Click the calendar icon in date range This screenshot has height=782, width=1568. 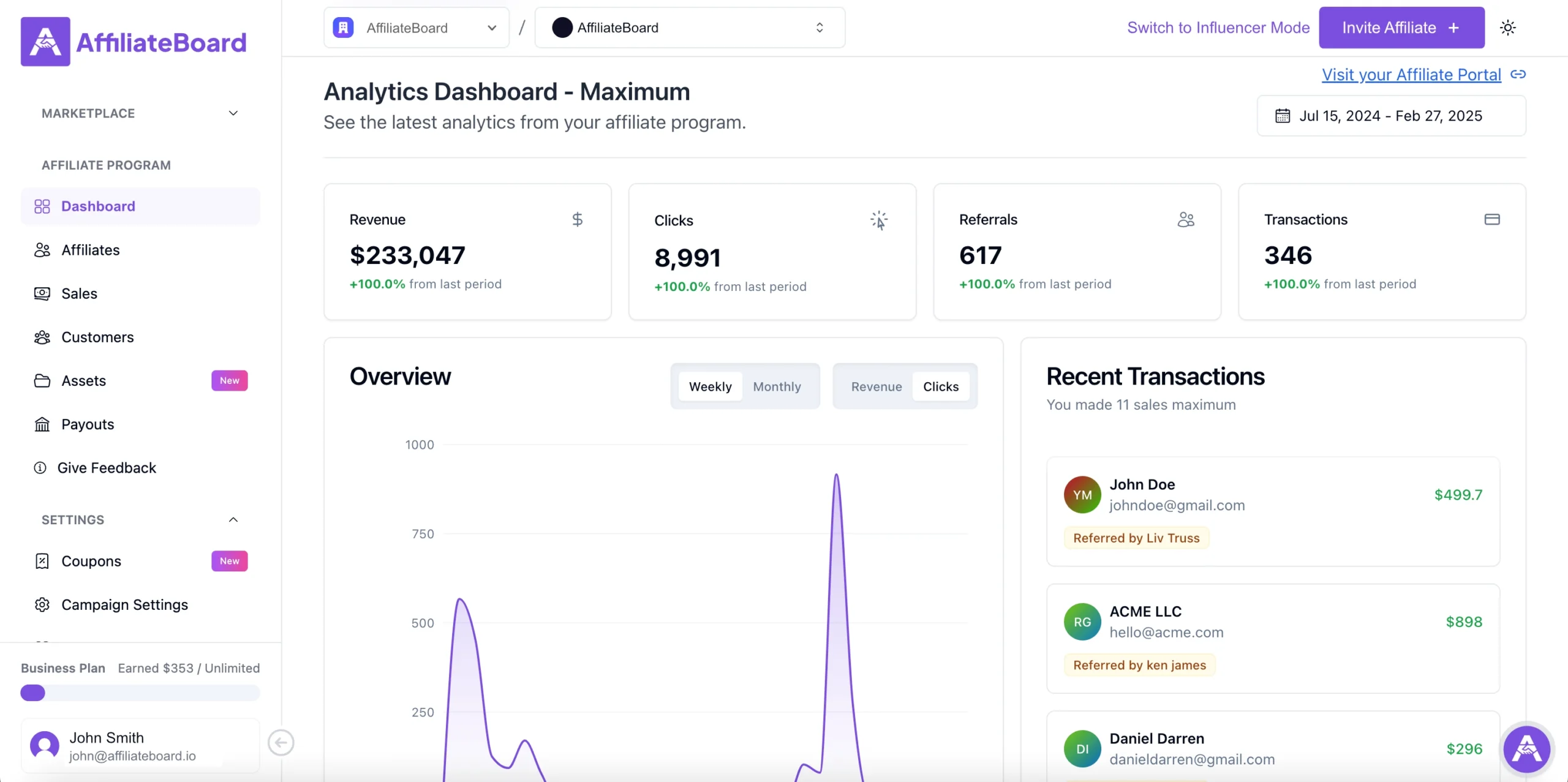pos(1283,116)
